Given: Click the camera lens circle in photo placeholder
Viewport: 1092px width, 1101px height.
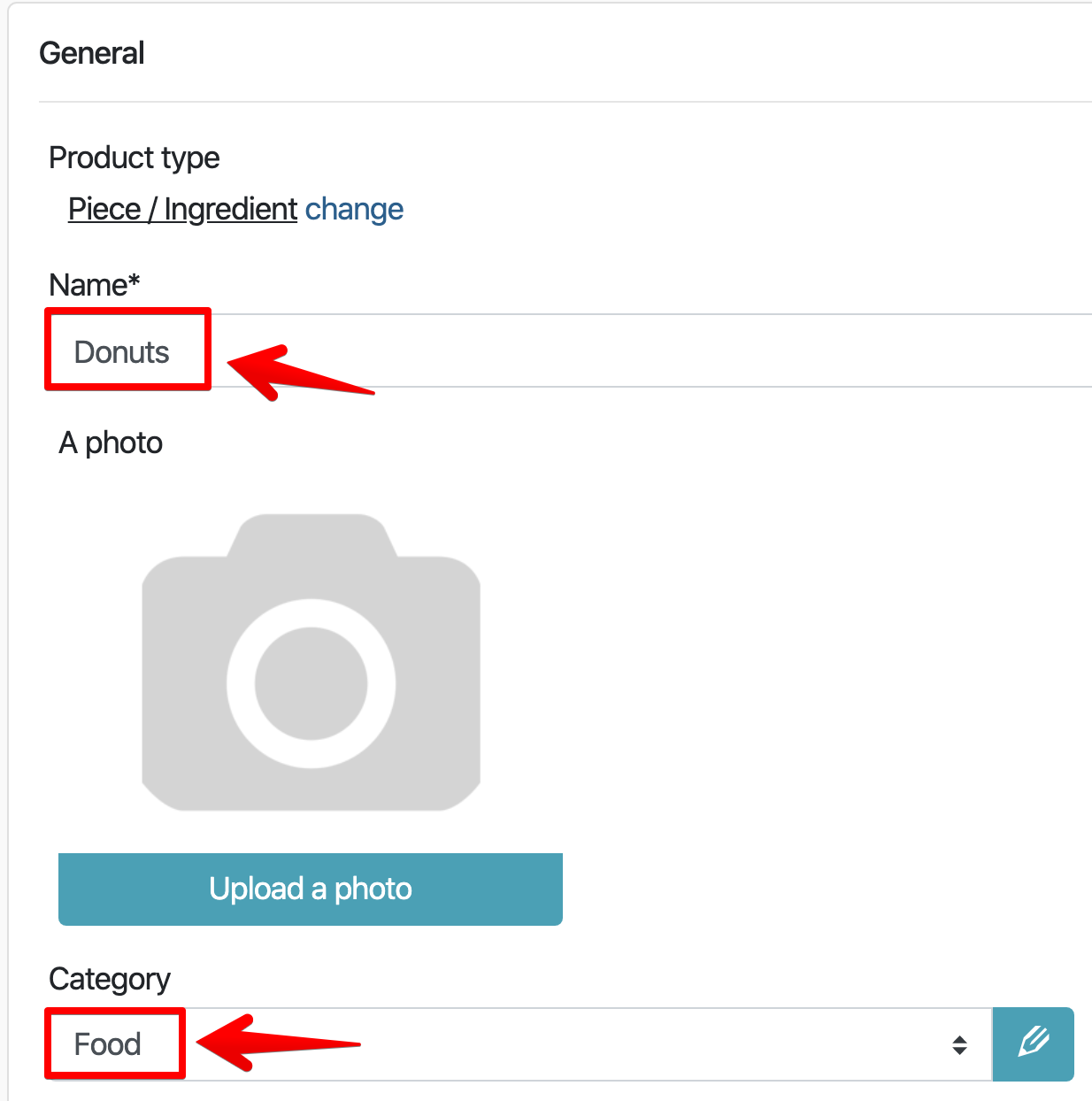Looking at the screenshot, I should click(311, 683).
